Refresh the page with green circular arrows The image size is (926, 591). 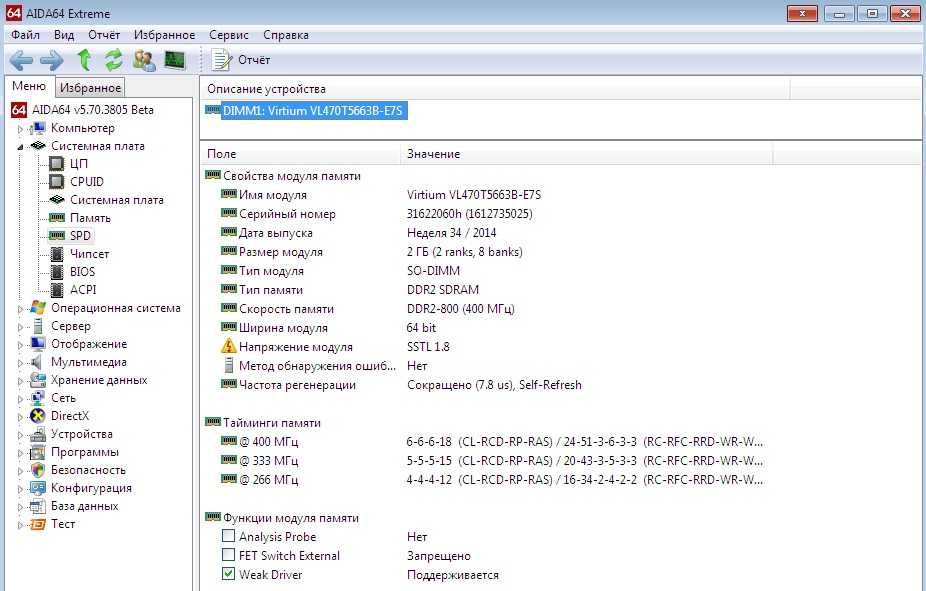tap(113, 60)
